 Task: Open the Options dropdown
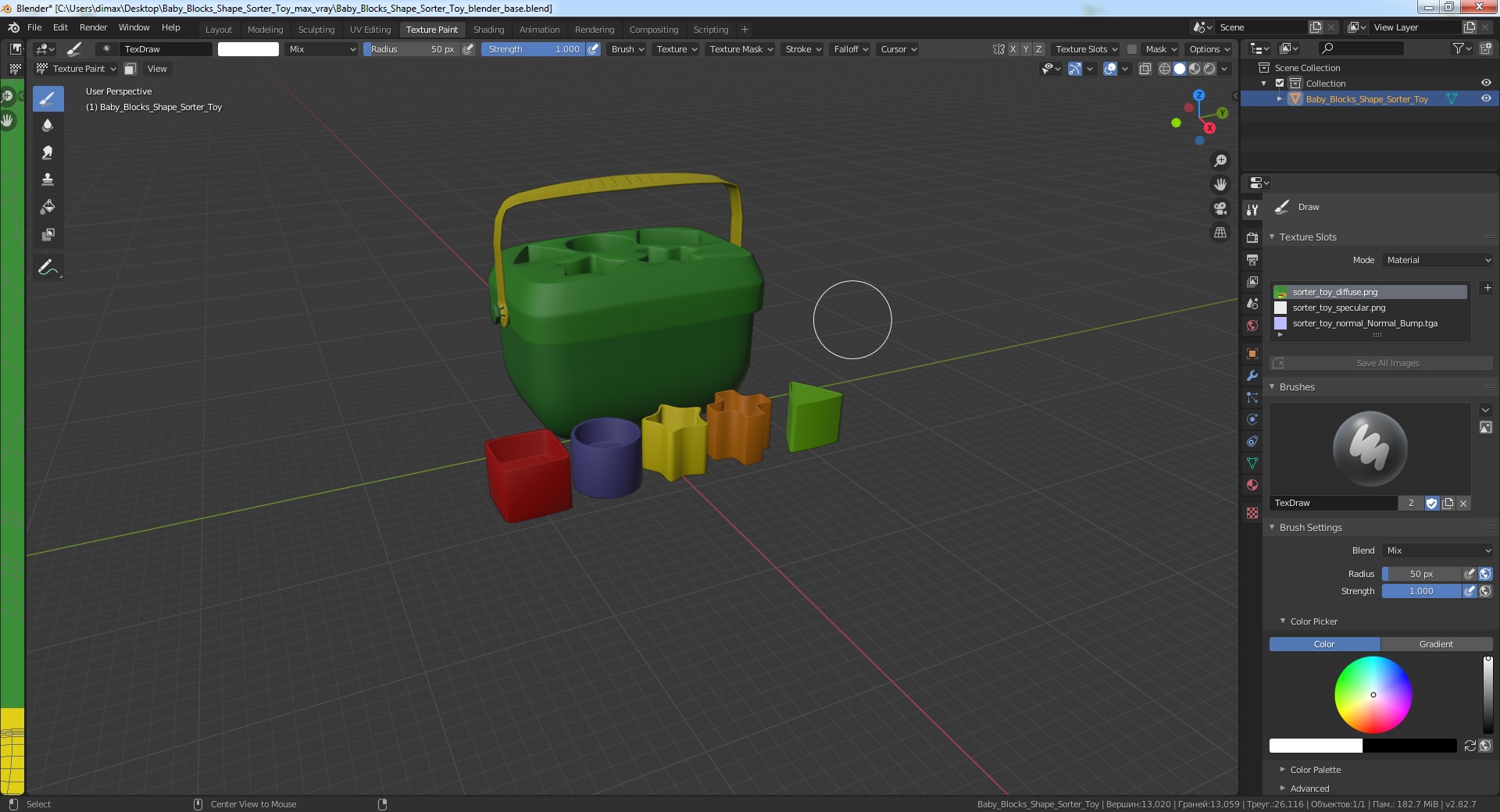coord(1209,49)
